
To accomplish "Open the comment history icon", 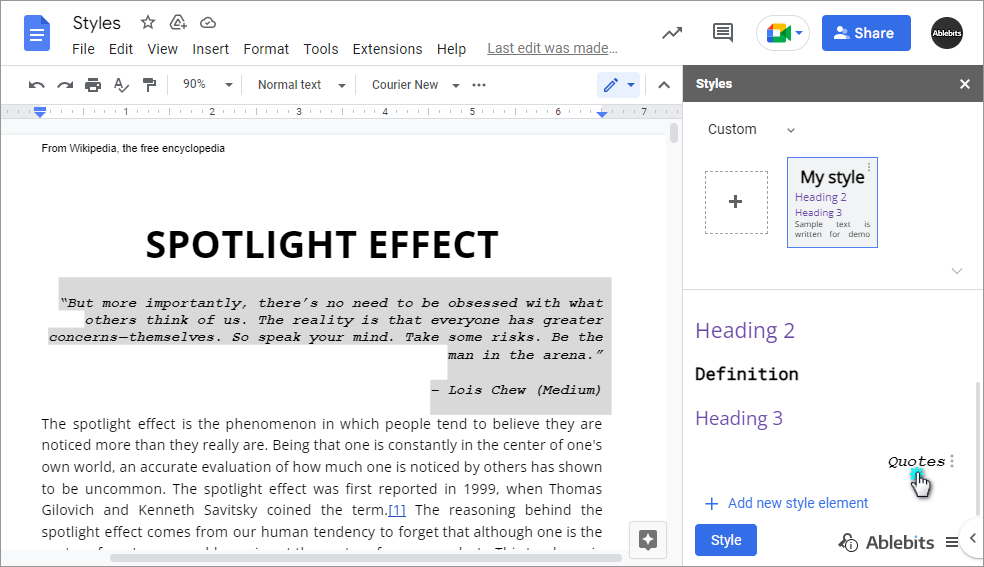I will [x=723, y=33].
